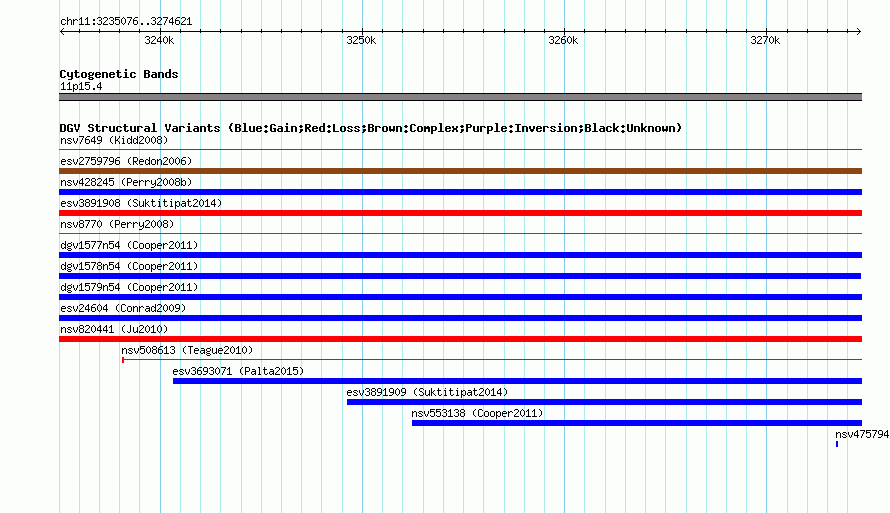Screen dimensions: 890x513
Task: Select the blue esv24604 gain bar
Action: pos(460,318)
